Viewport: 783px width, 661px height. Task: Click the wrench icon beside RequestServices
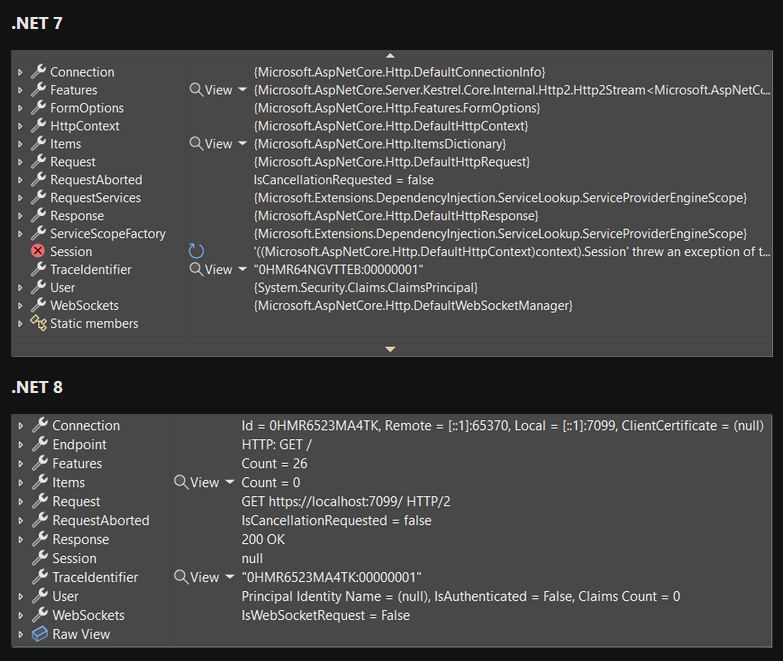point(38,197)
